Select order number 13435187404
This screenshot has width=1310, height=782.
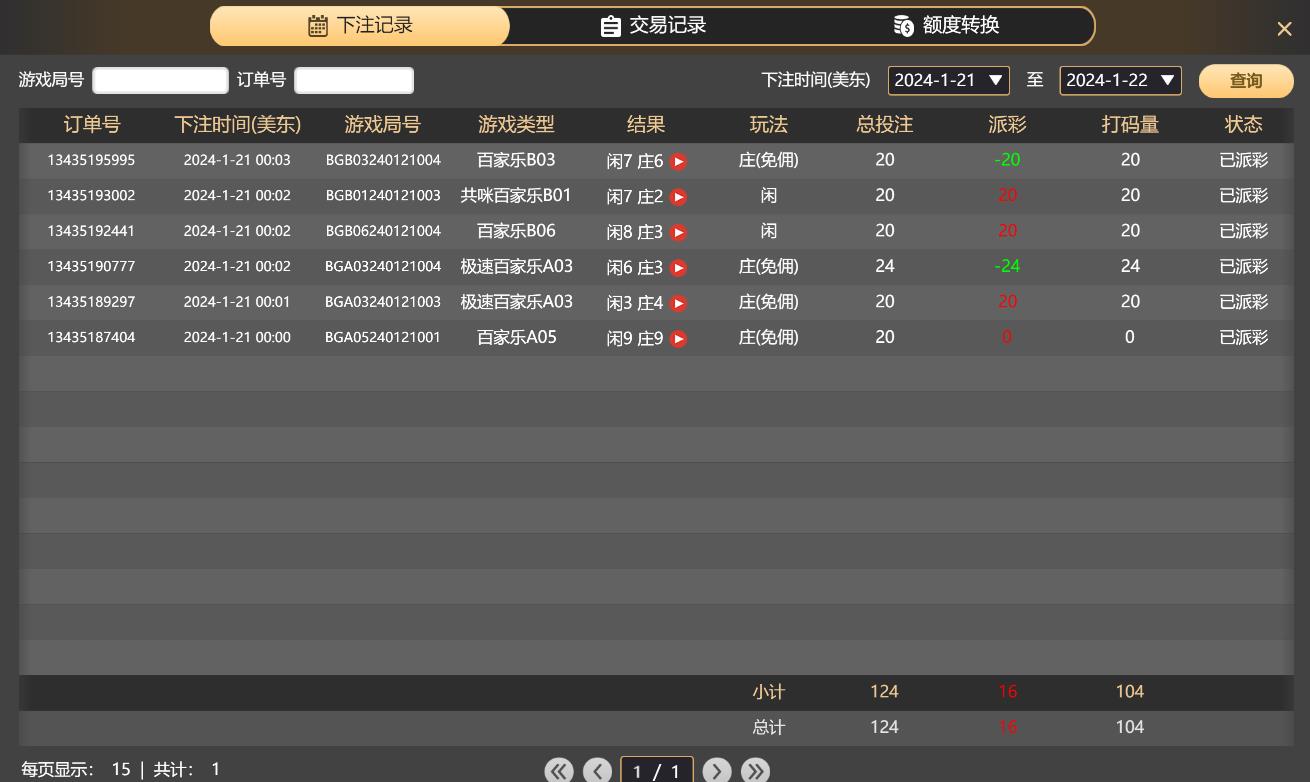pyautogui.click(x=91, y=337)
